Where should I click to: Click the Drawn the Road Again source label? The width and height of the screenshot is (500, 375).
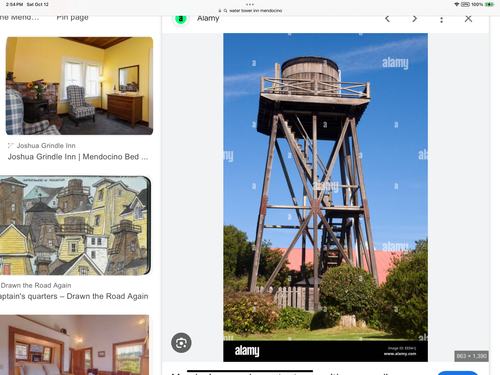click(36, 285)
